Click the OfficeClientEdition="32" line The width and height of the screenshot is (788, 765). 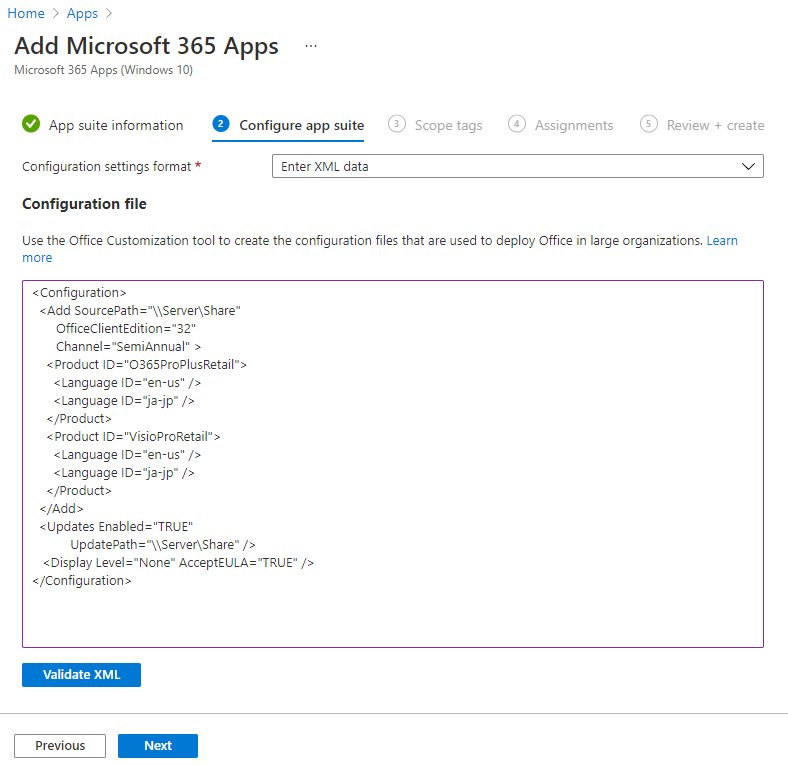126,329
